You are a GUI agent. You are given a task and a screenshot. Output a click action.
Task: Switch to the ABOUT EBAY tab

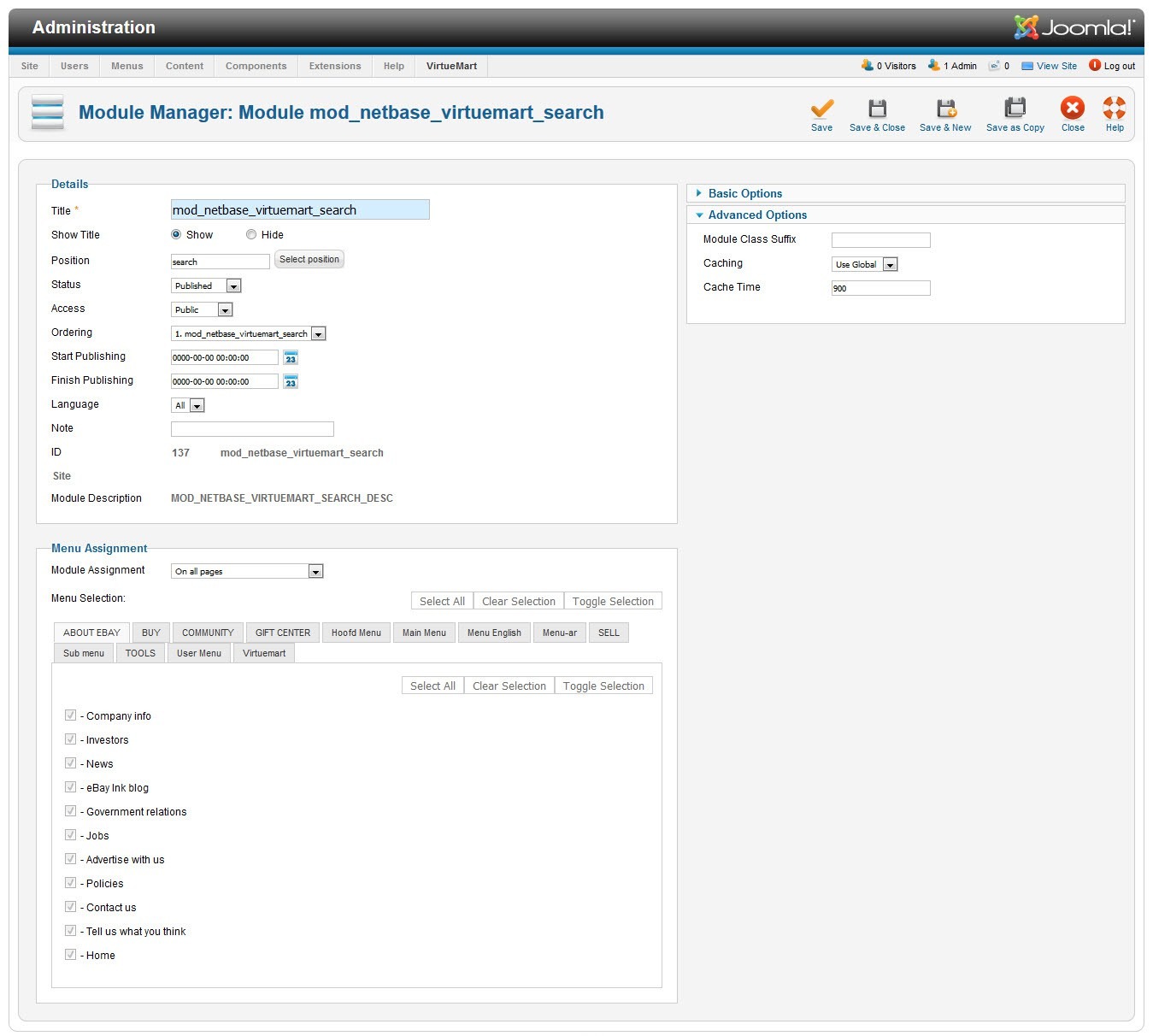[x=91, y=633]
